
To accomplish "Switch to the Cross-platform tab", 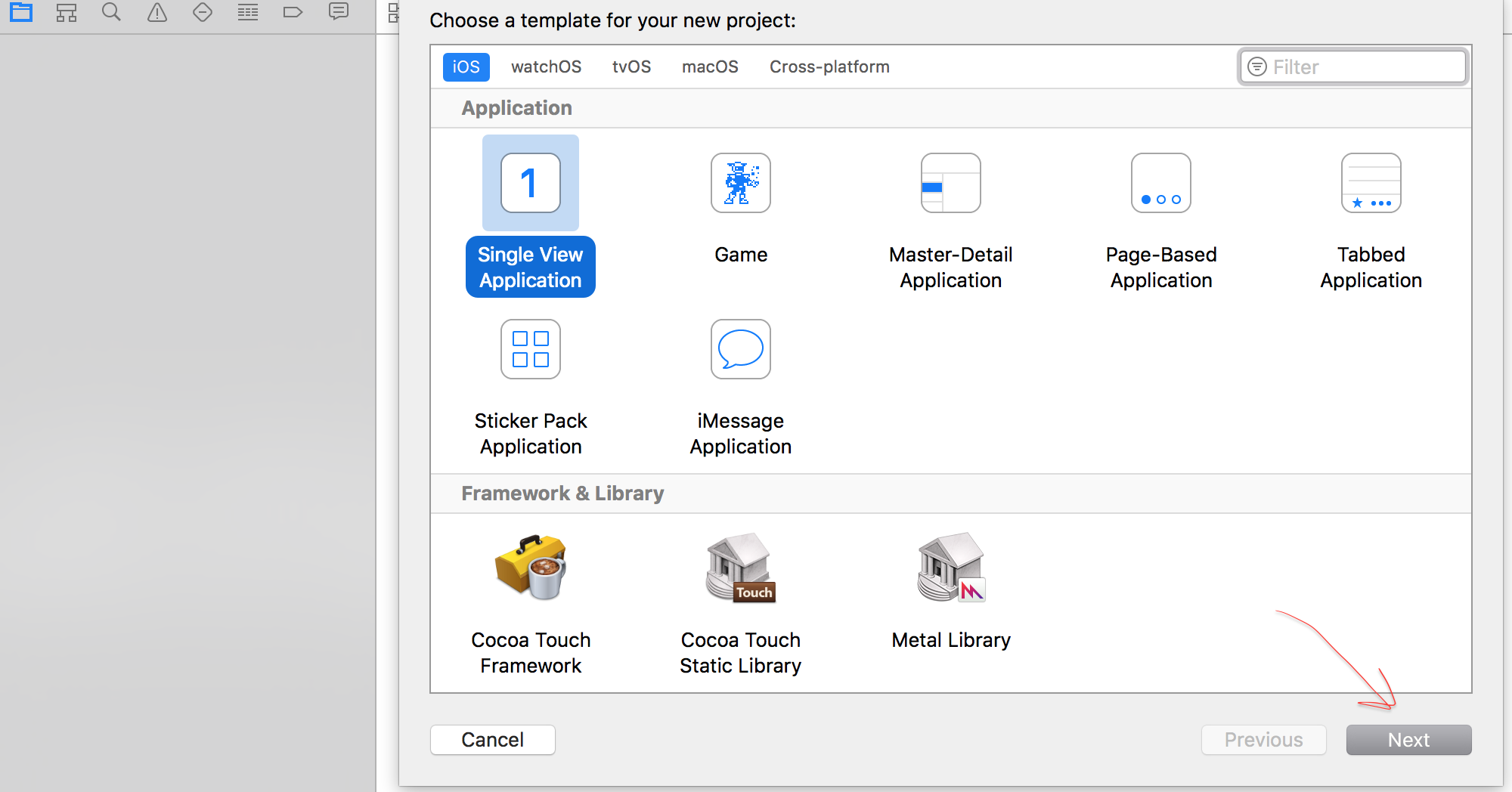I will click(829, 67).
